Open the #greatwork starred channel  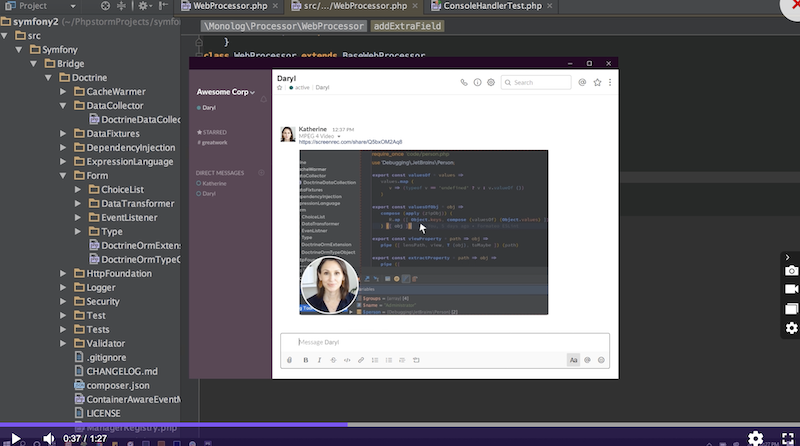212,142
